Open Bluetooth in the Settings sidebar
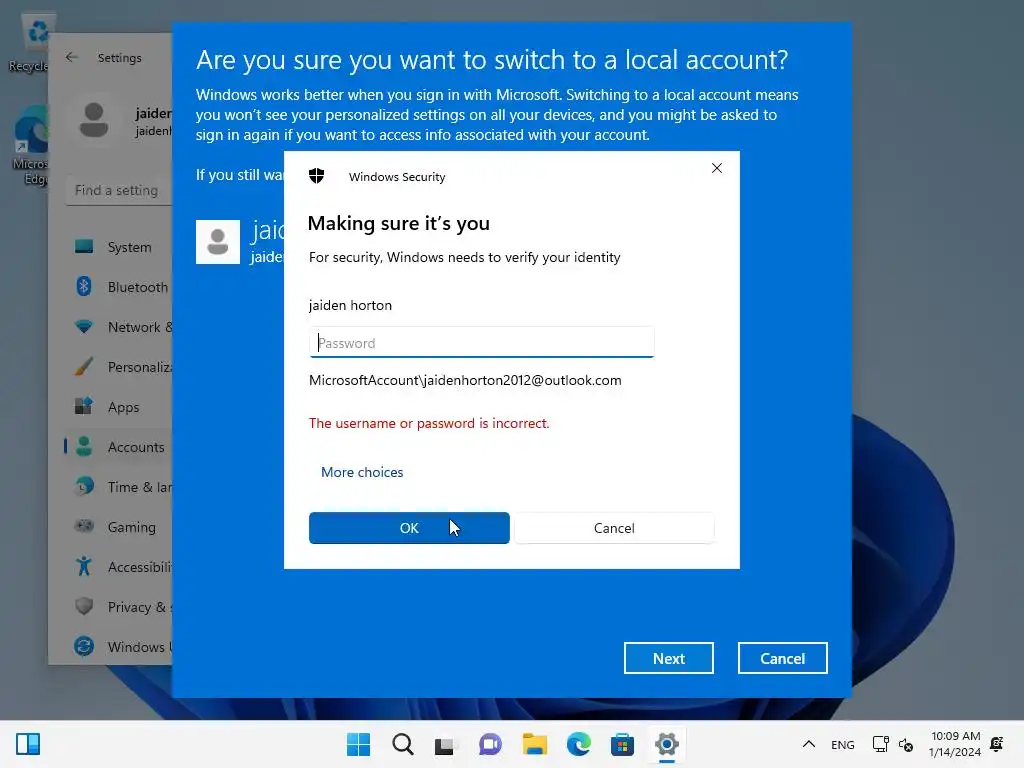 coord(120,287)
